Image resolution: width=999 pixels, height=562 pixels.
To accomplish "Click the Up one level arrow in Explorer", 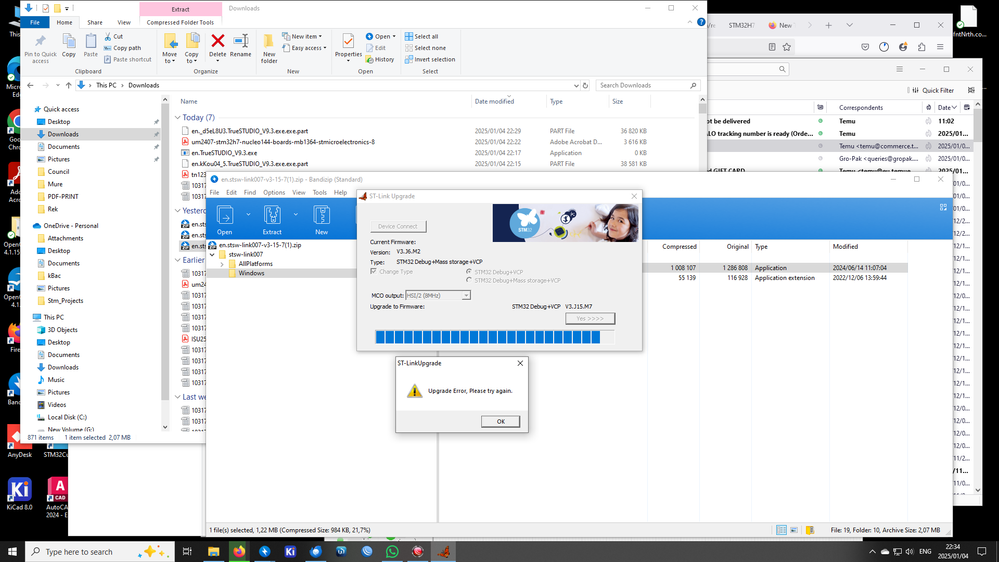I will pyautogui.click(x=68, y=85).
